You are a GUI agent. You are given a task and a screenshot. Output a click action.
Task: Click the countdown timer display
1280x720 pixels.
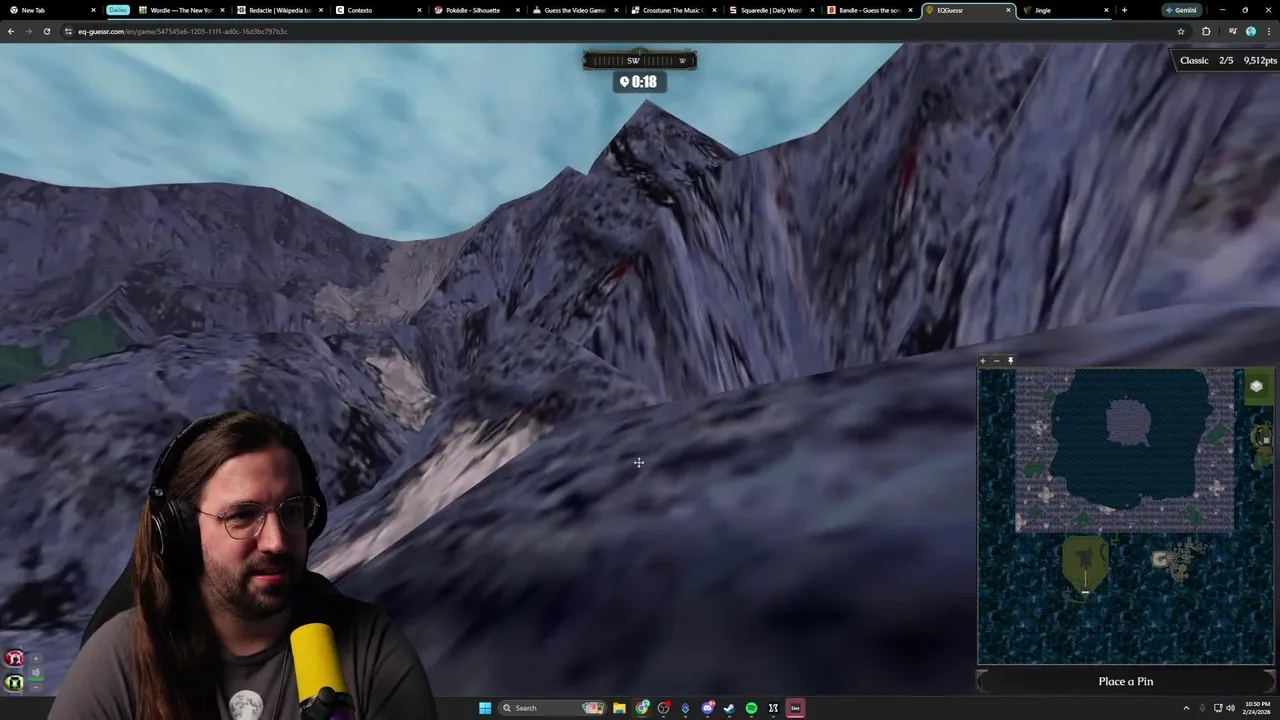coord(639,82)
